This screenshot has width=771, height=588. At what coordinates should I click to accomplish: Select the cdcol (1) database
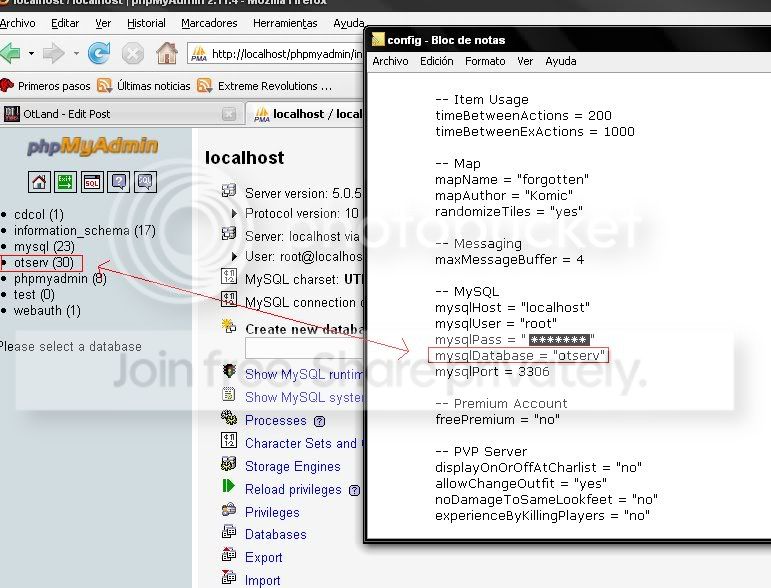pos(39,214)
